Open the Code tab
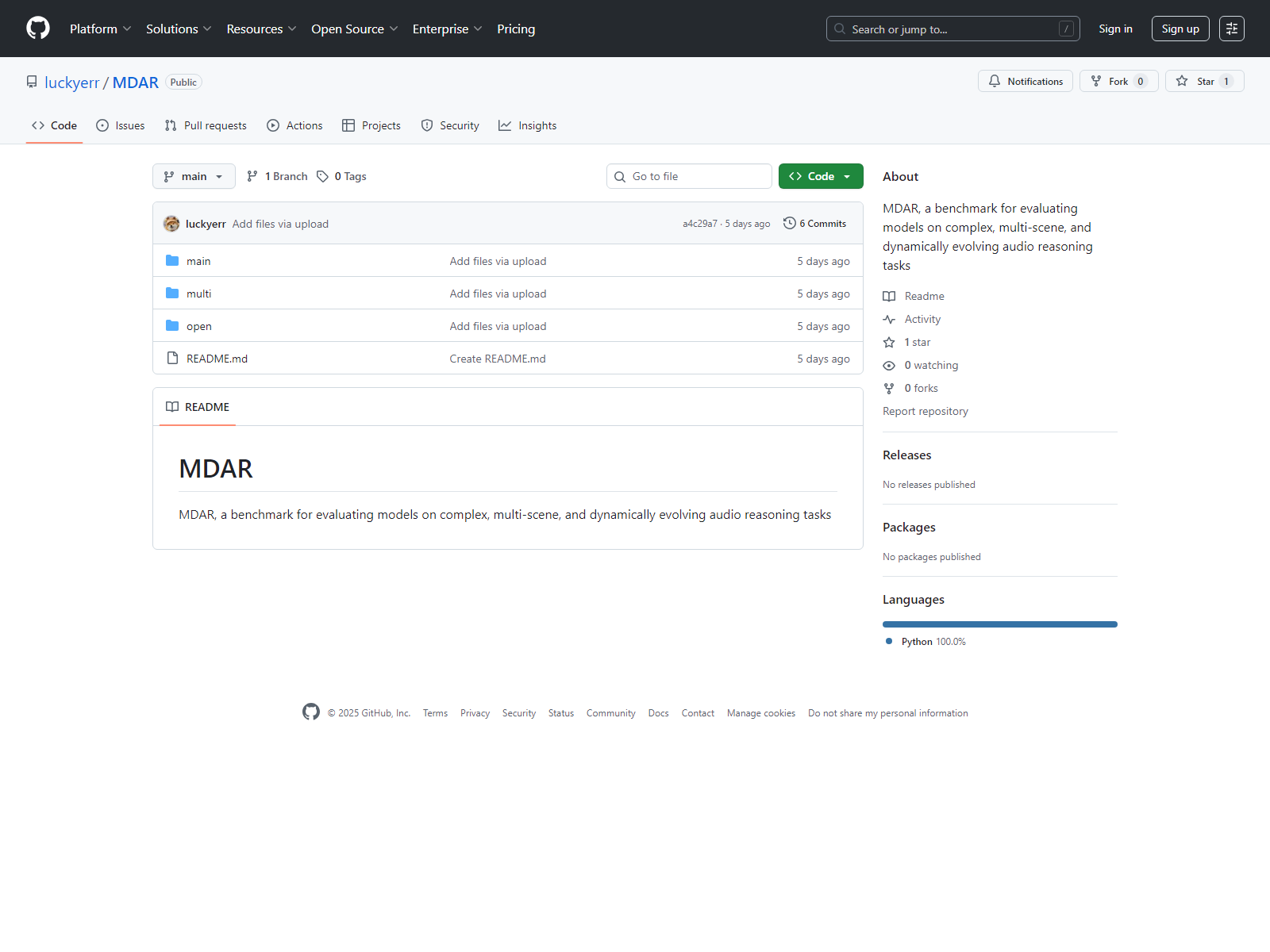This screenshot has width=1270, height=952. [54, 125]
